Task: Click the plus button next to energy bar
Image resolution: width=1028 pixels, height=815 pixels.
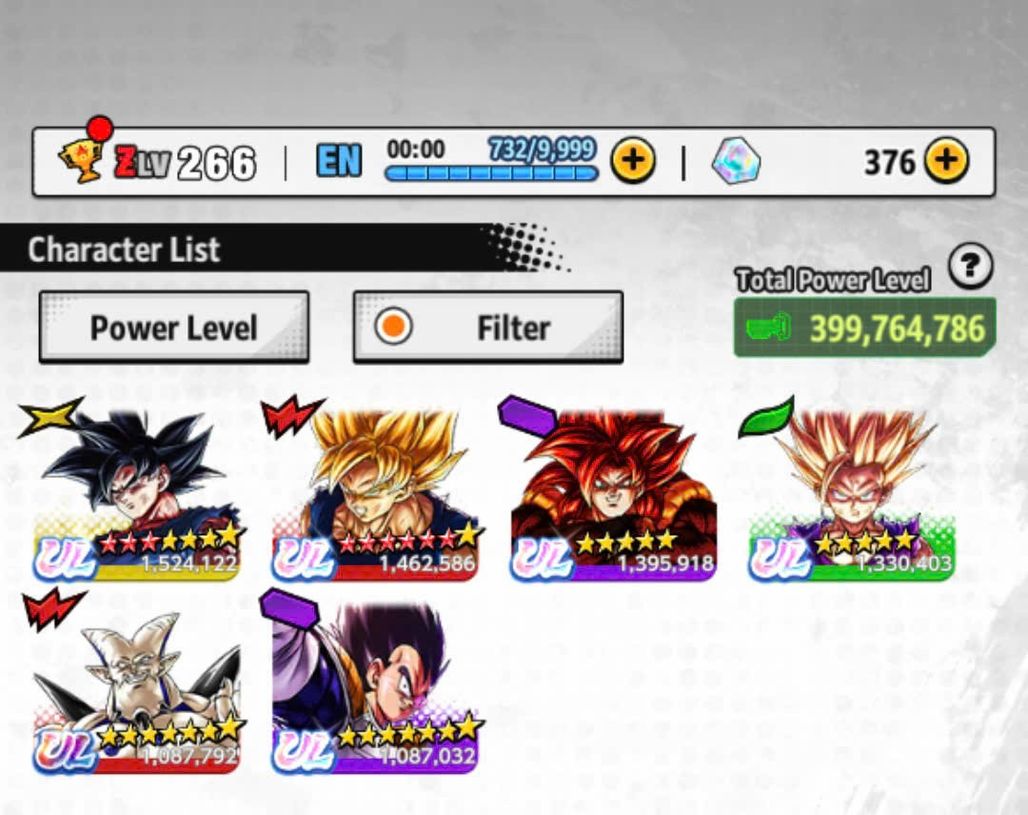Action: click(633, 160)
